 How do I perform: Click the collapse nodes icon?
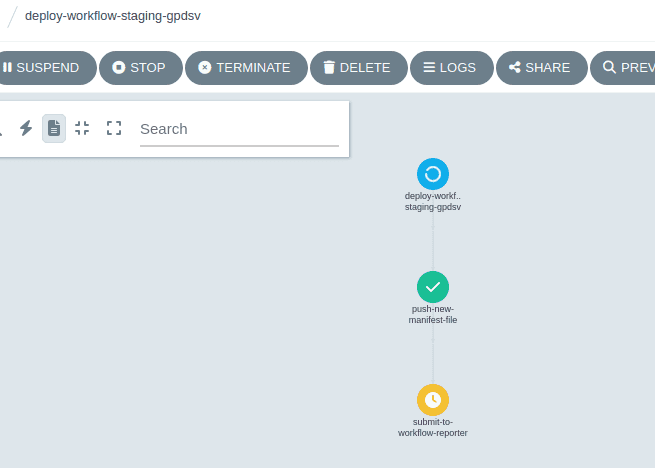(x=82, y=128)
